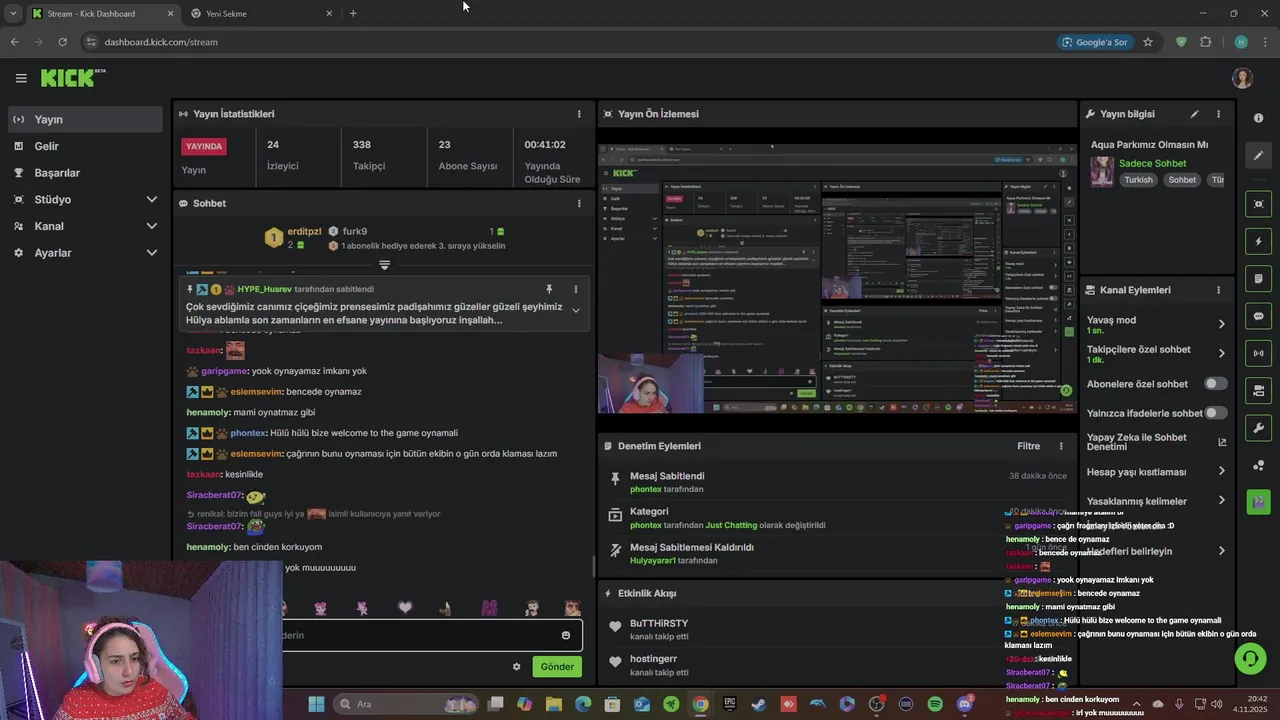
Task: Open Yavaş mod options arrow
Action: click(1221, 324)
